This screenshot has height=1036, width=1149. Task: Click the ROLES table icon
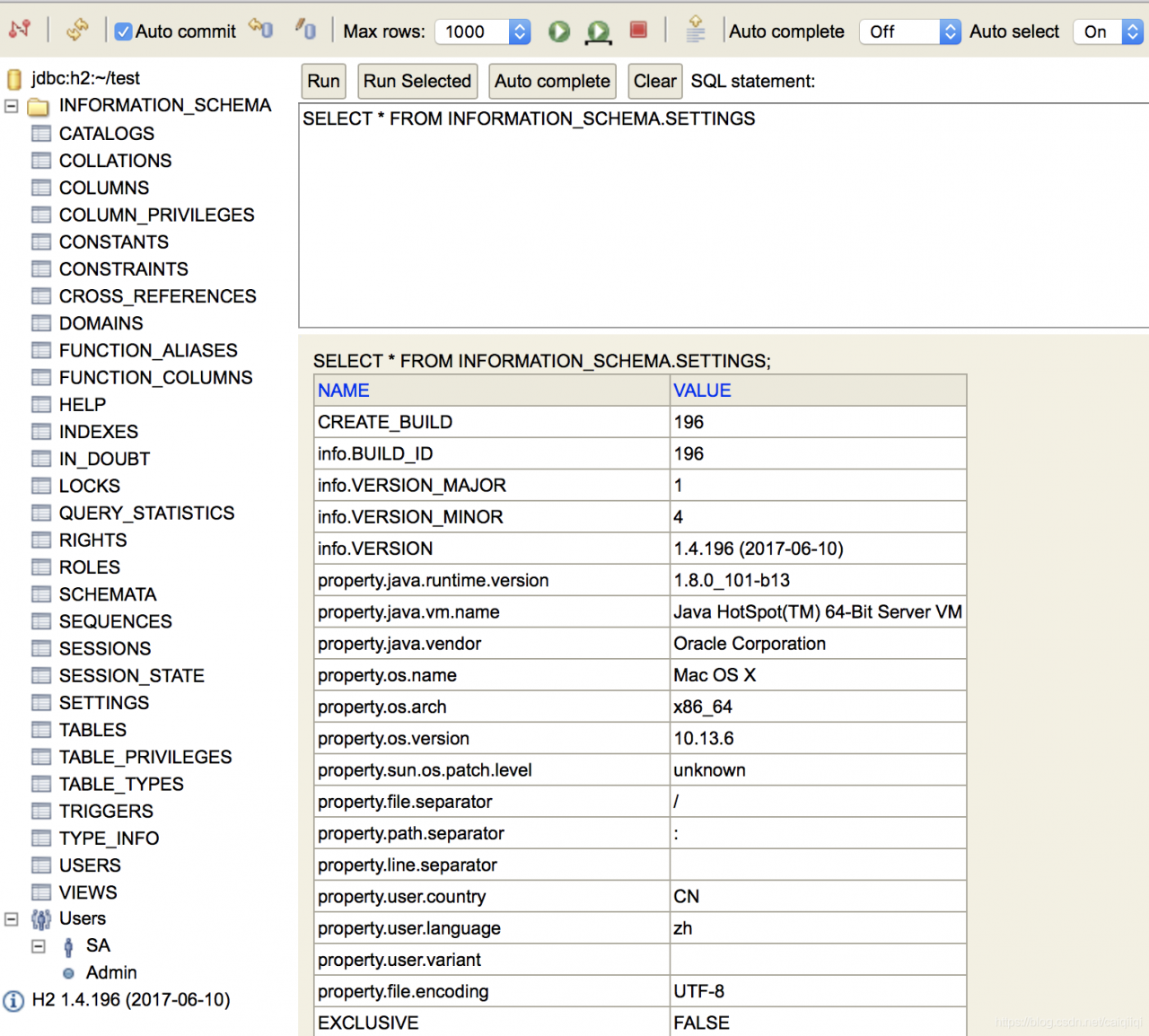click(x=41, y=567)
